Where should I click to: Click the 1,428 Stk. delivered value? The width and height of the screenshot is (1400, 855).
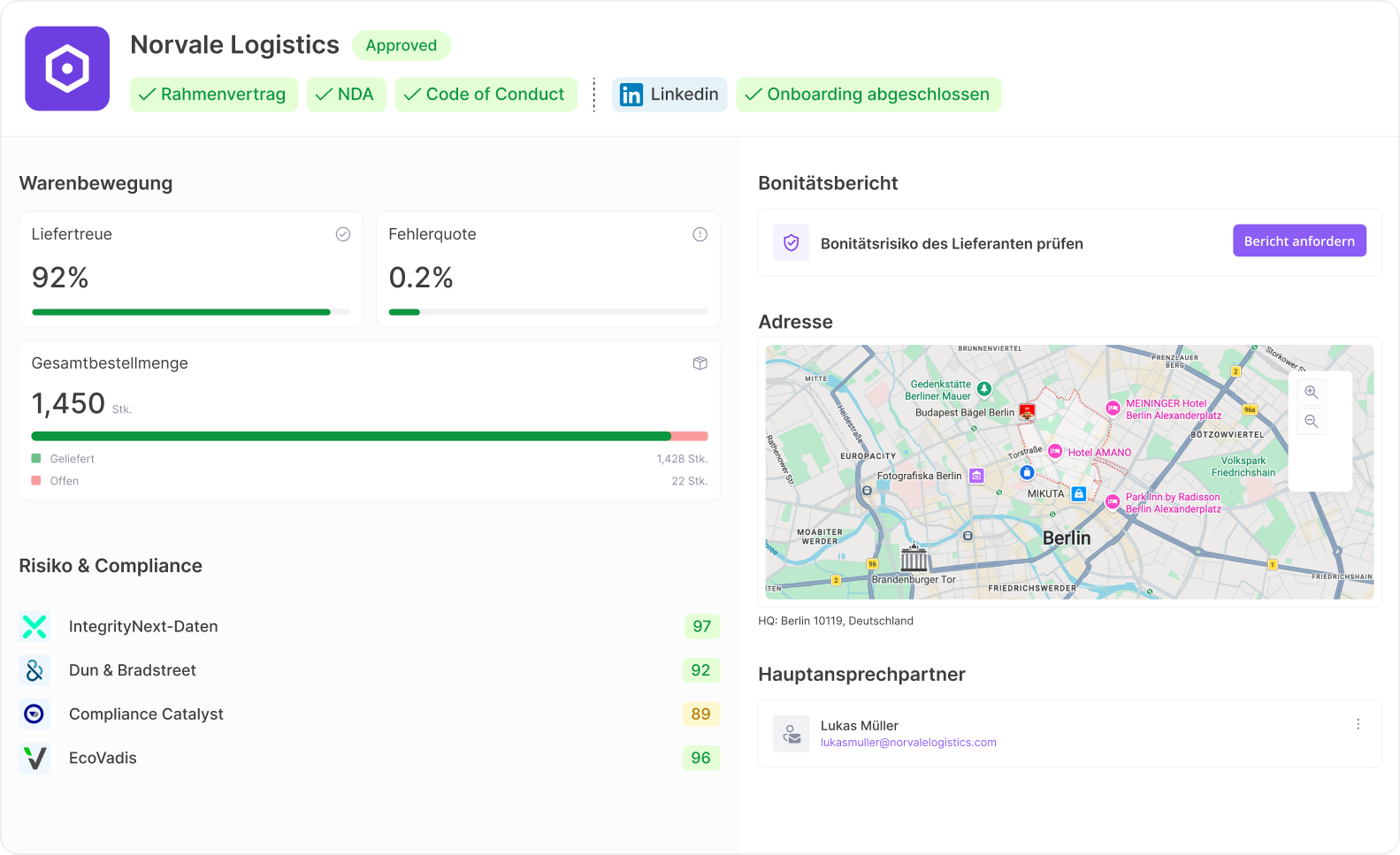coord(682,459)
